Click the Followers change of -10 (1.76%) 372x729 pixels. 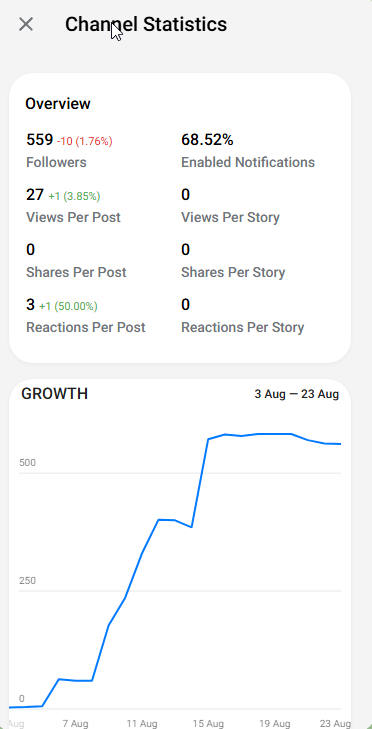click(x=85, y=141)
